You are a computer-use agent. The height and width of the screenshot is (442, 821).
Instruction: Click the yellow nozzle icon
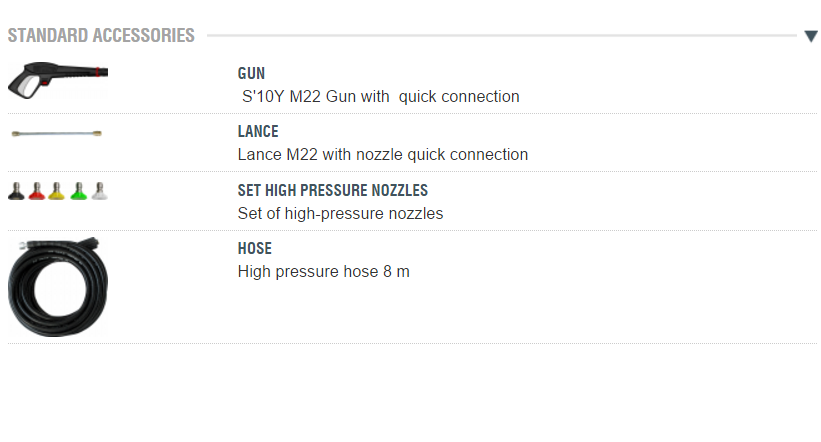(x=57, y=190)
